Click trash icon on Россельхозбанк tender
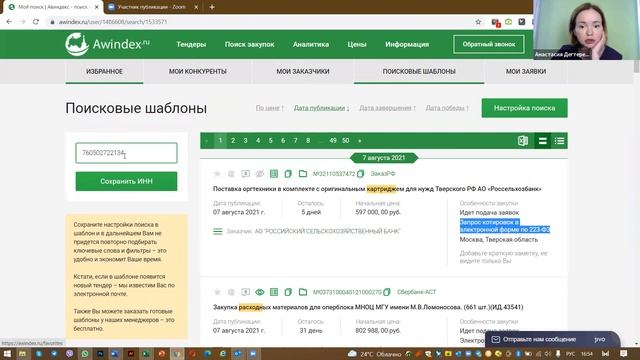640x360 pixels. 231,174
